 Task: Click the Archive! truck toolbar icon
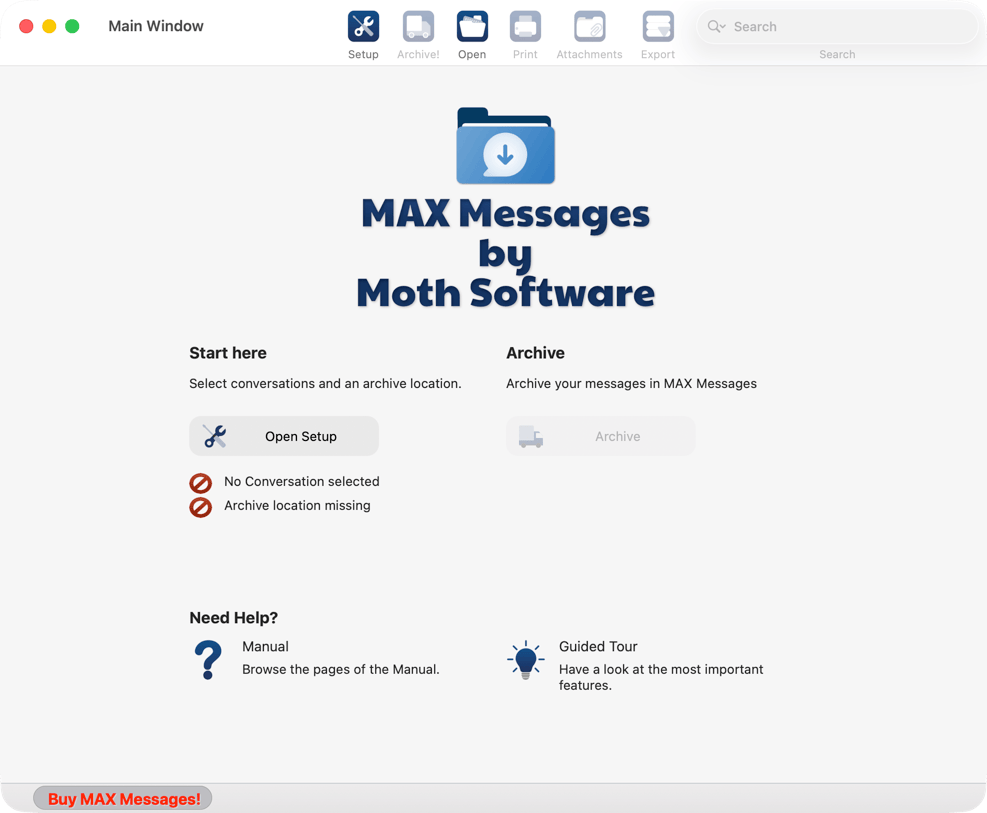coord(418,26)
